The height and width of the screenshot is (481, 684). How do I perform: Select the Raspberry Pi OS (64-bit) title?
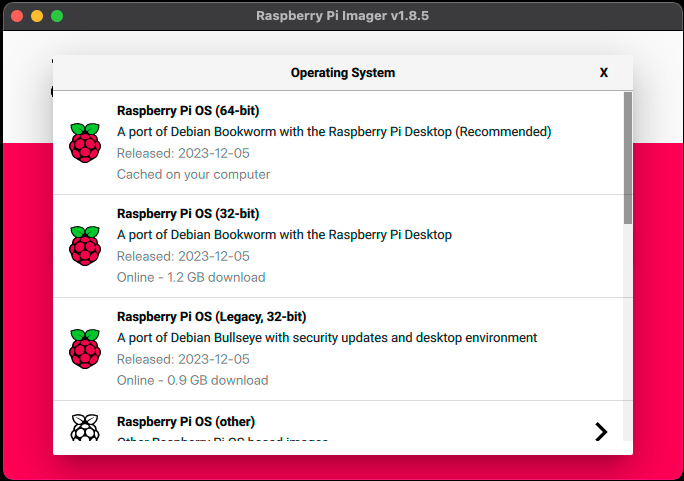[x=188, y=111]
